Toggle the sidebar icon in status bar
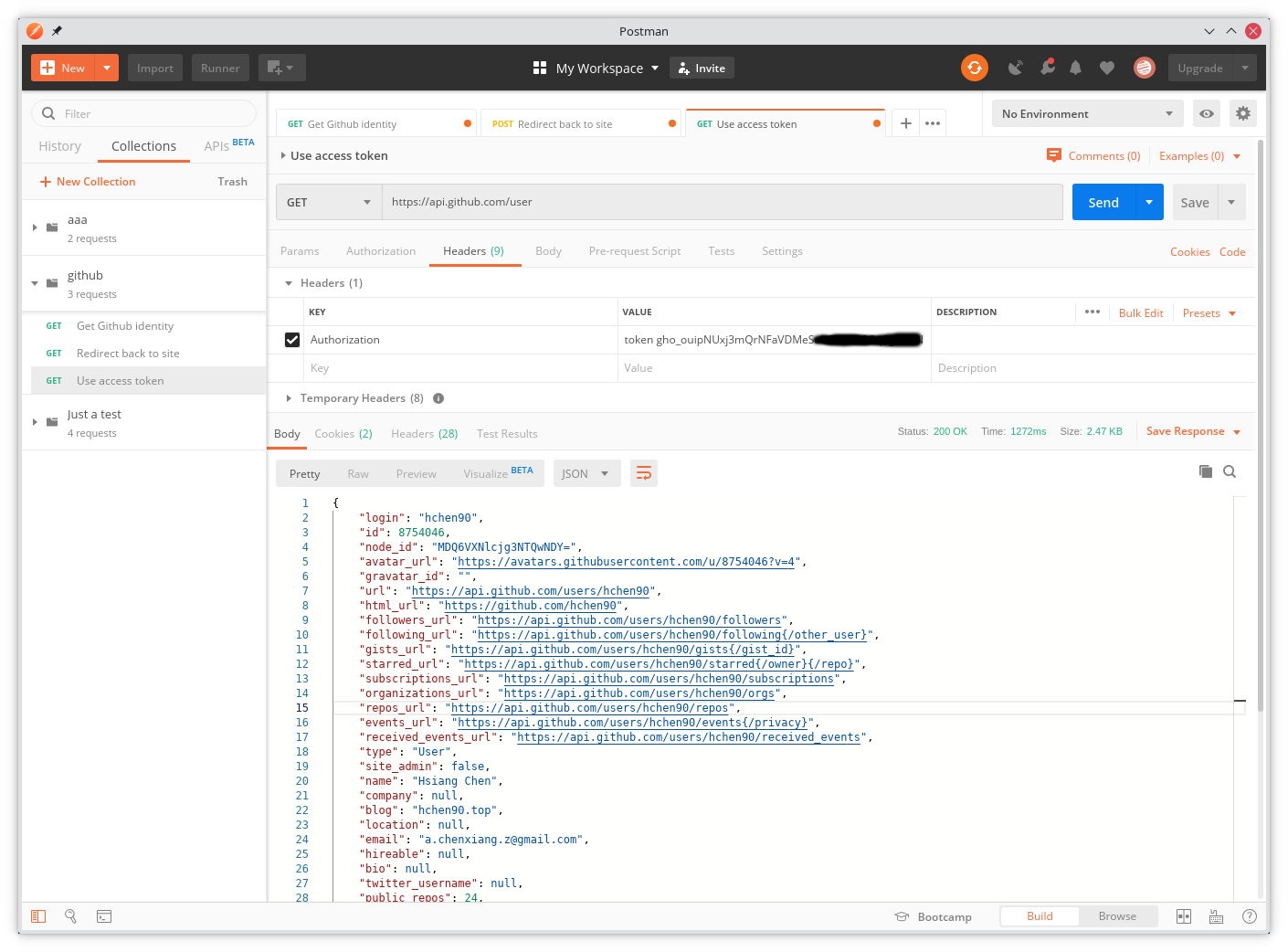Viewport: 1288px width, 952px height. point(38,916)
